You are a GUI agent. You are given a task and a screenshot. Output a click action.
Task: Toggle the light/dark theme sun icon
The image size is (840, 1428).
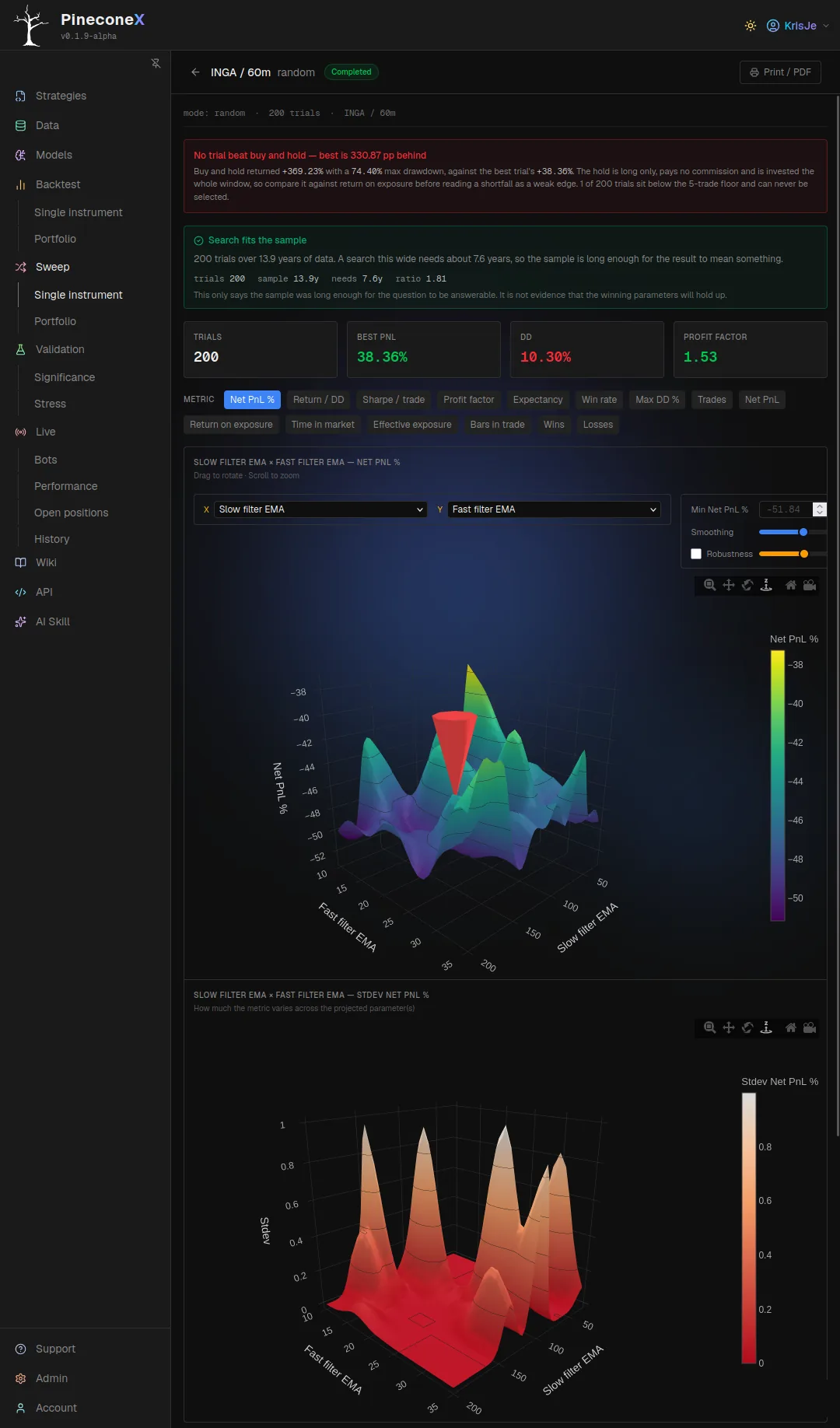point(751,26)
